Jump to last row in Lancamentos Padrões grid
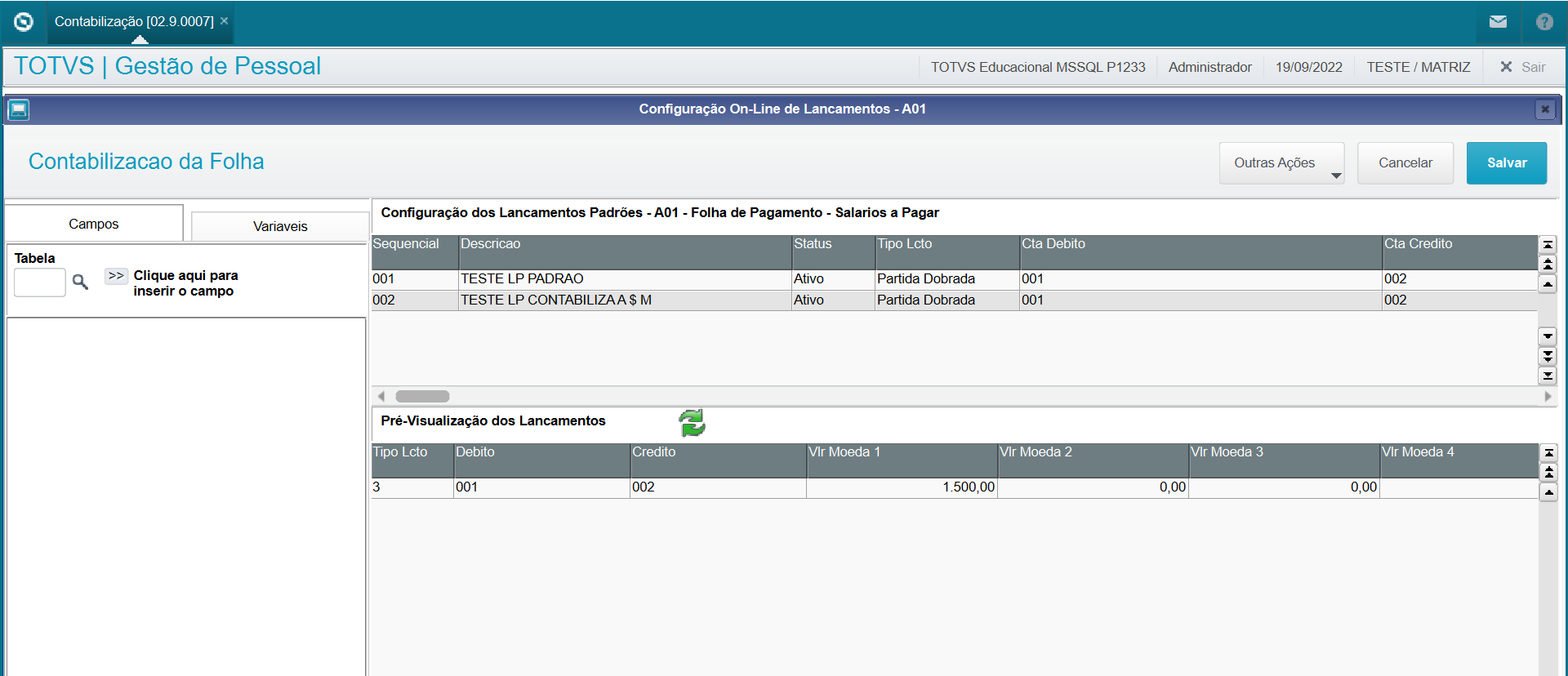 click(x=1548, y=376)
